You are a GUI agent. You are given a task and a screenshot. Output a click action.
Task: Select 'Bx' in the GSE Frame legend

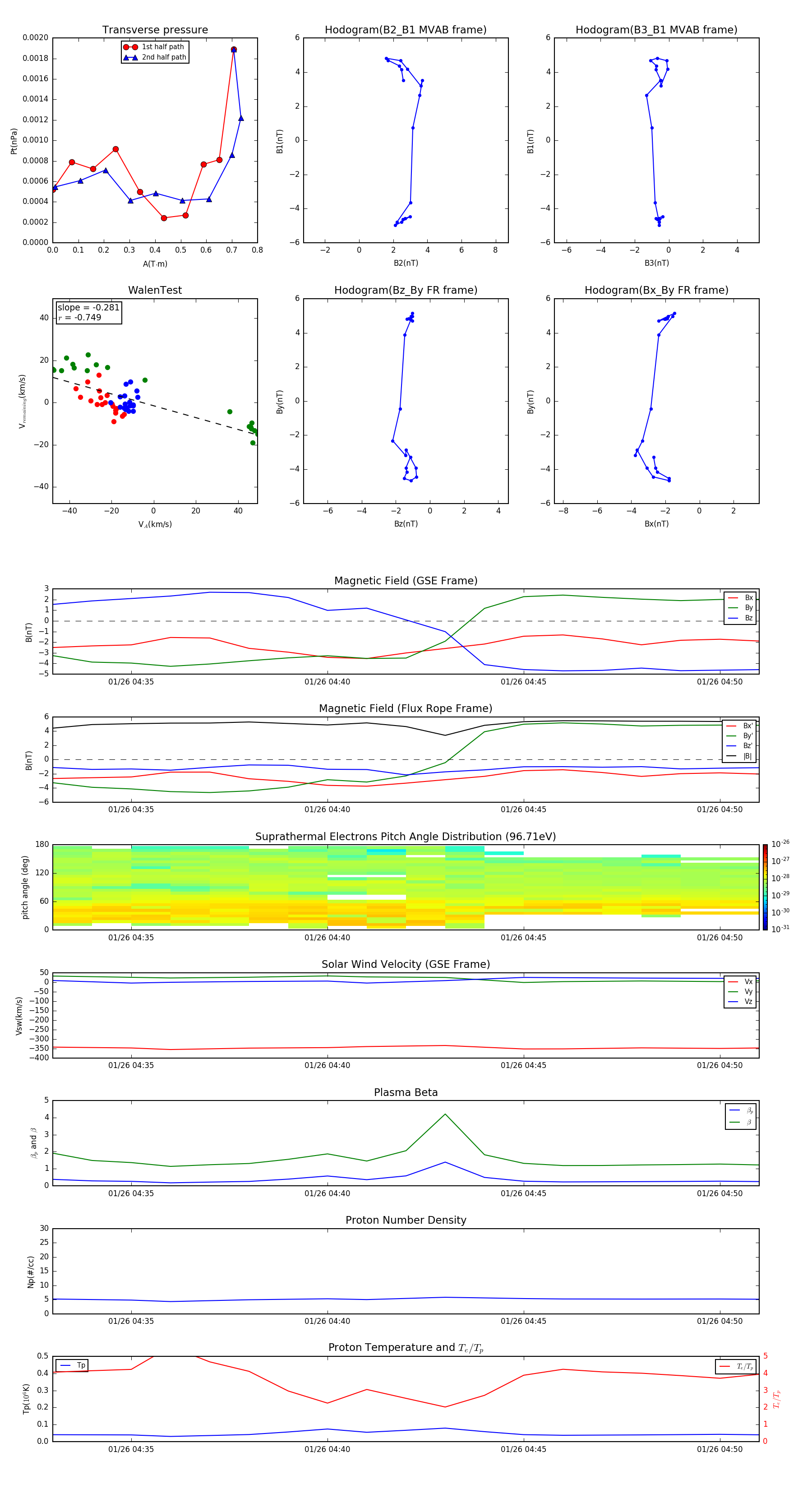pyautogui.click(x=741, y=598)
